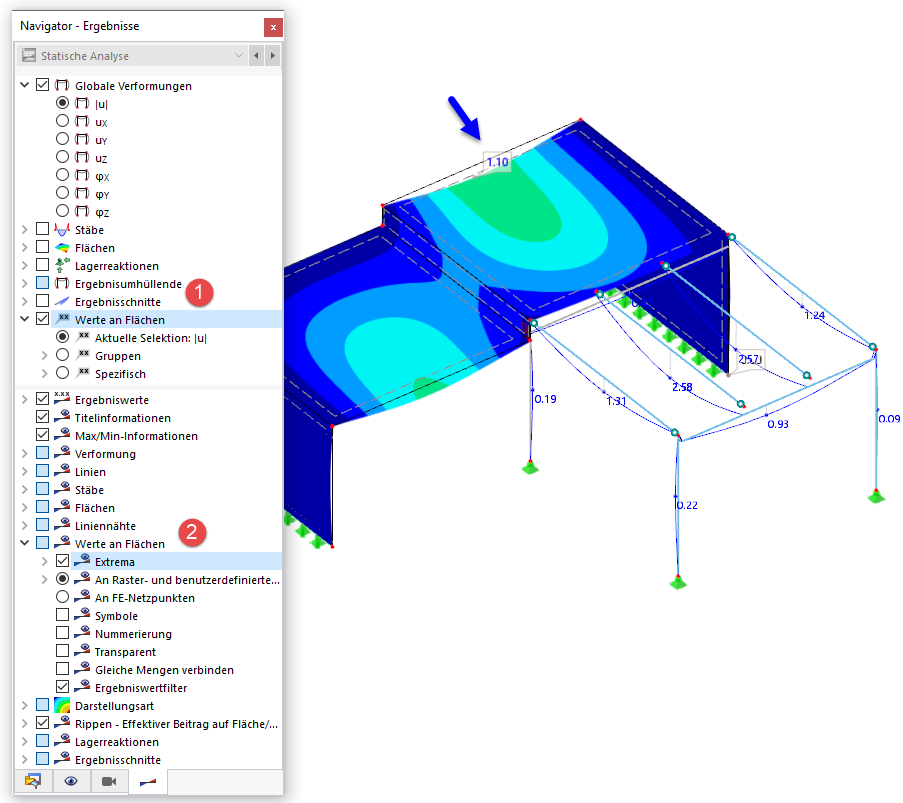Image resolution: width=903 pixels, height=803 pixels.
Task: Enable the Ergebnisschnitte checkbox in upper tree
Action: click(x=43, y=301)
